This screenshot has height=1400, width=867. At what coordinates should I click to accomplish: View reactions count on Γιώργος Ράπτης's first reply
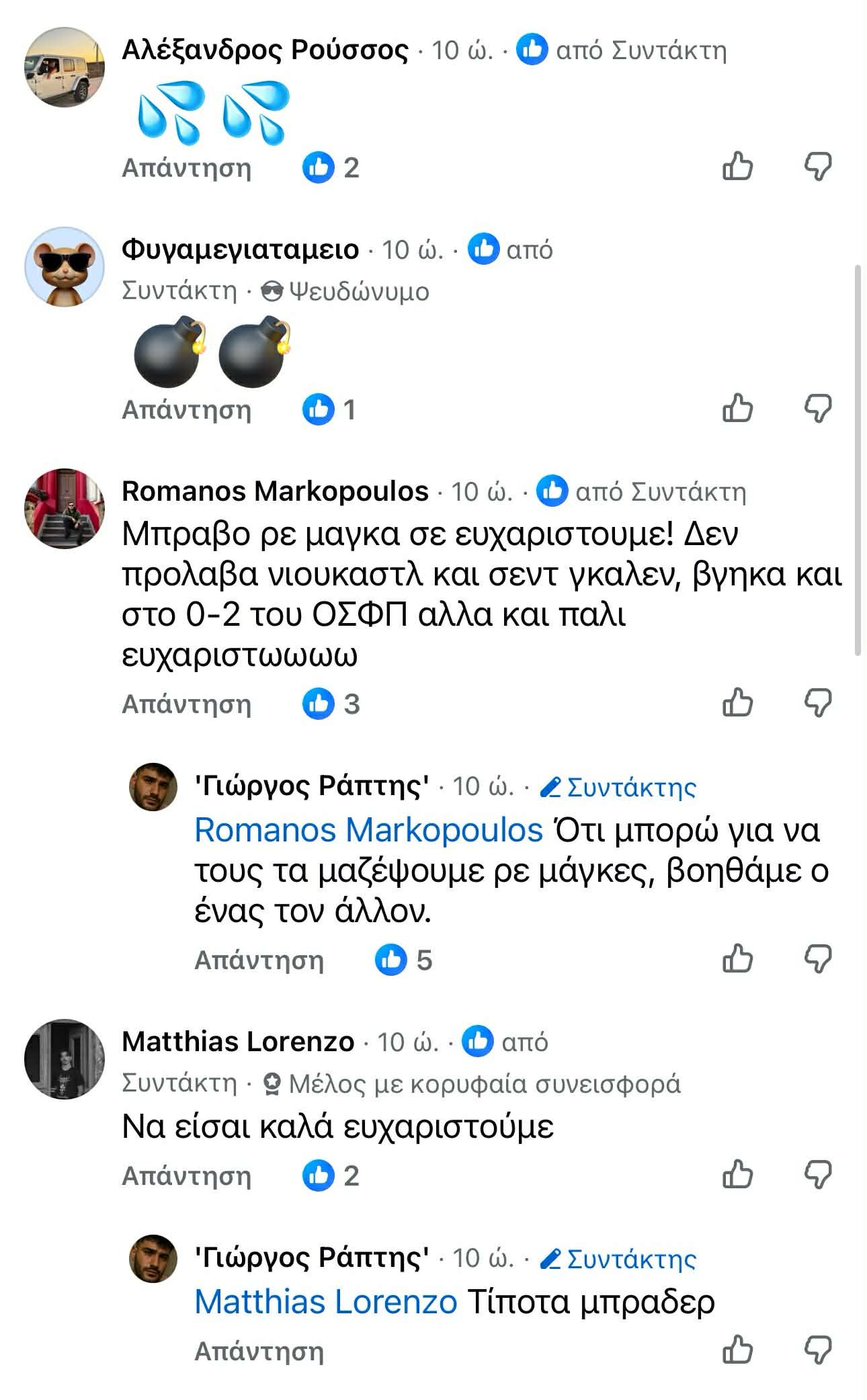tap(404, 960)
